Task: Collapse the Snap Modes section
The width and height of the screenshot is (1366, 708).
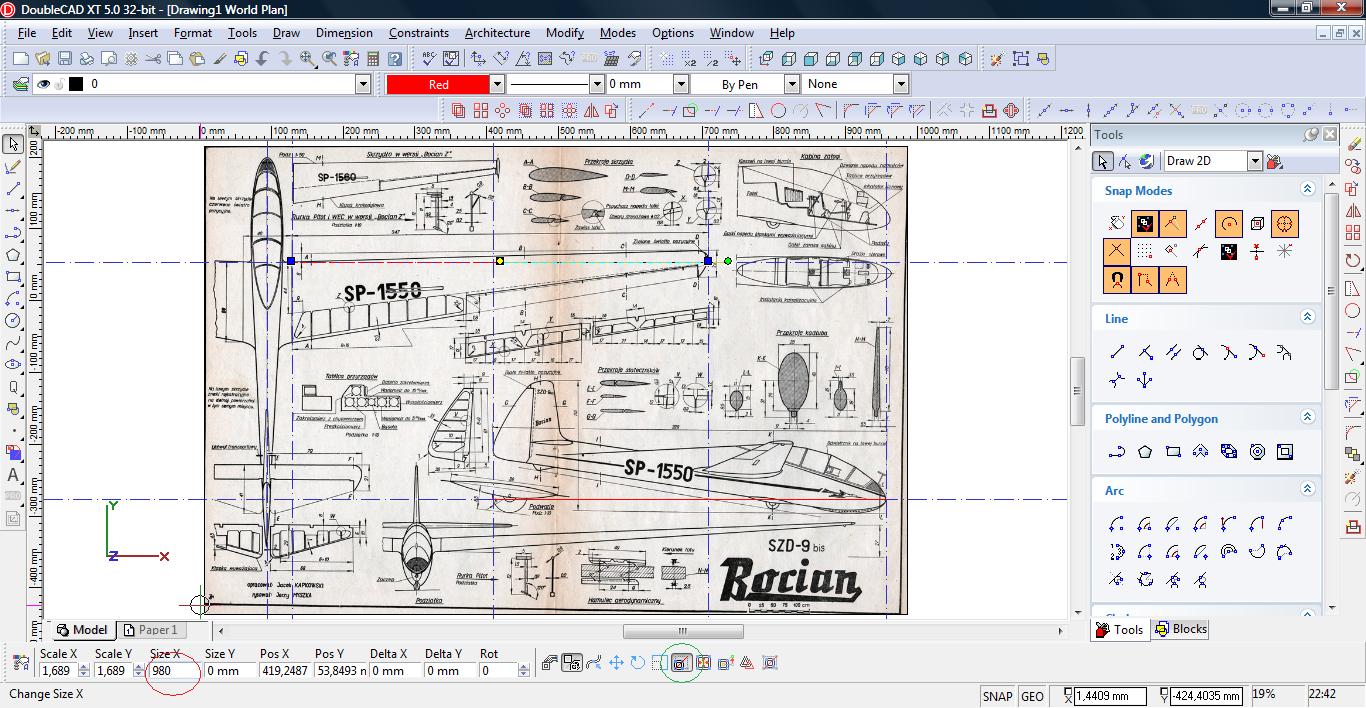Action: click(1306, 189)
